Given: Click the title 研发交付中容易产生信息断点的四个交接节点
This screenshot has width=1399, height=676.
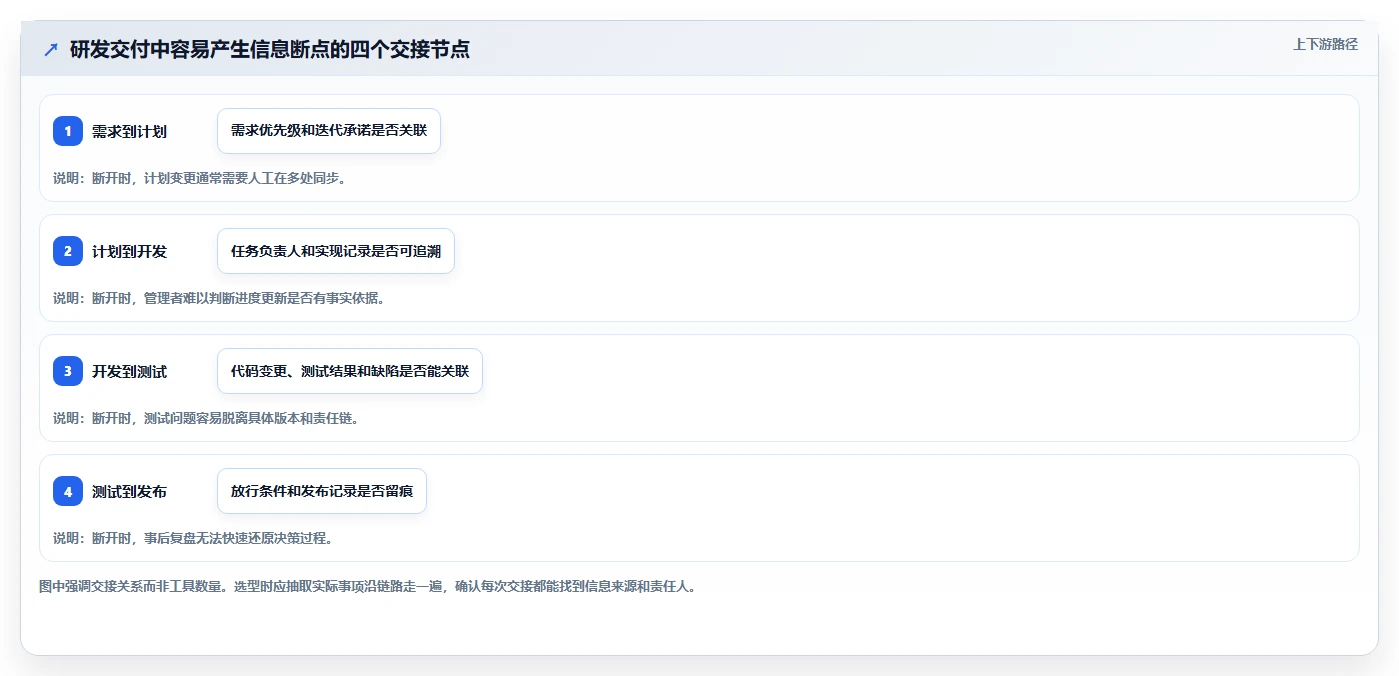Looking at the screenshot, I should click(x=270, y=49).
